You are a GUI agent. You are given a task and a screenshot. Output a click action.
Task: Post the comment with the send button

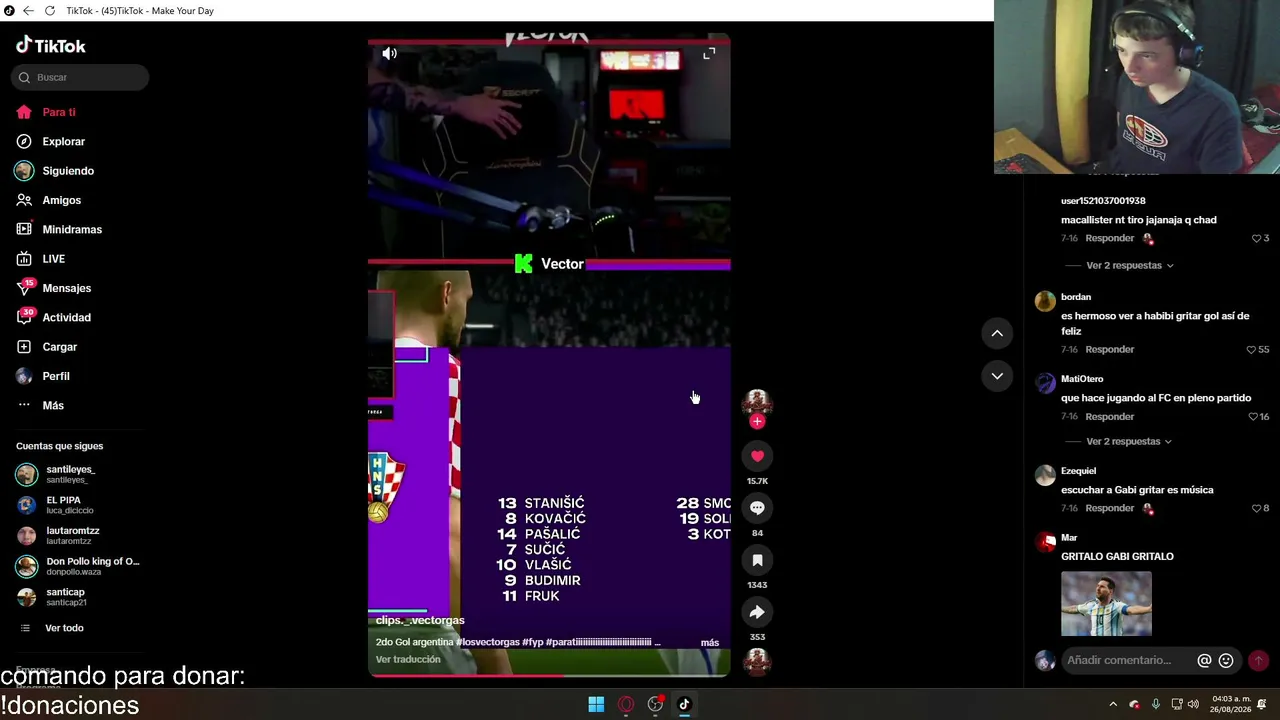point(1258,660)
